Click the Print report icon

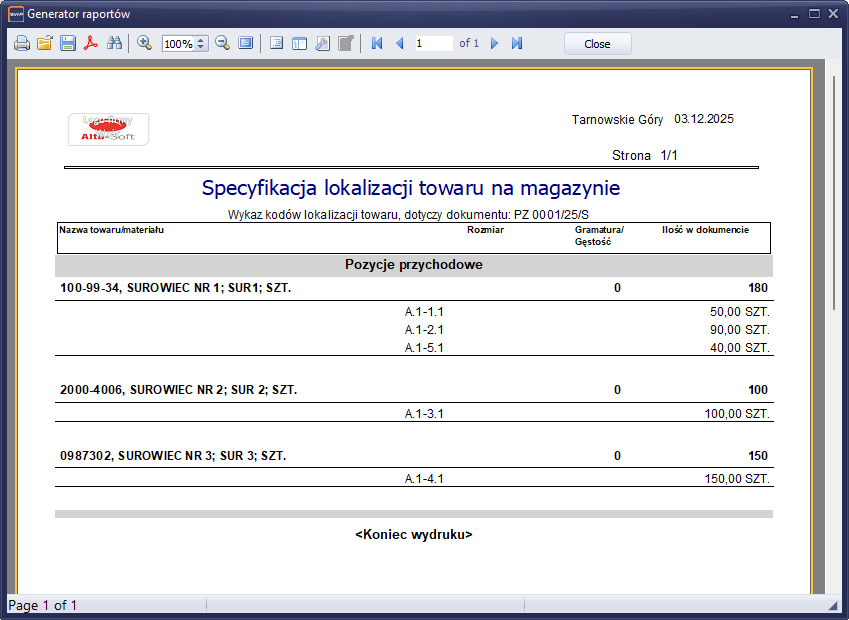21,44
